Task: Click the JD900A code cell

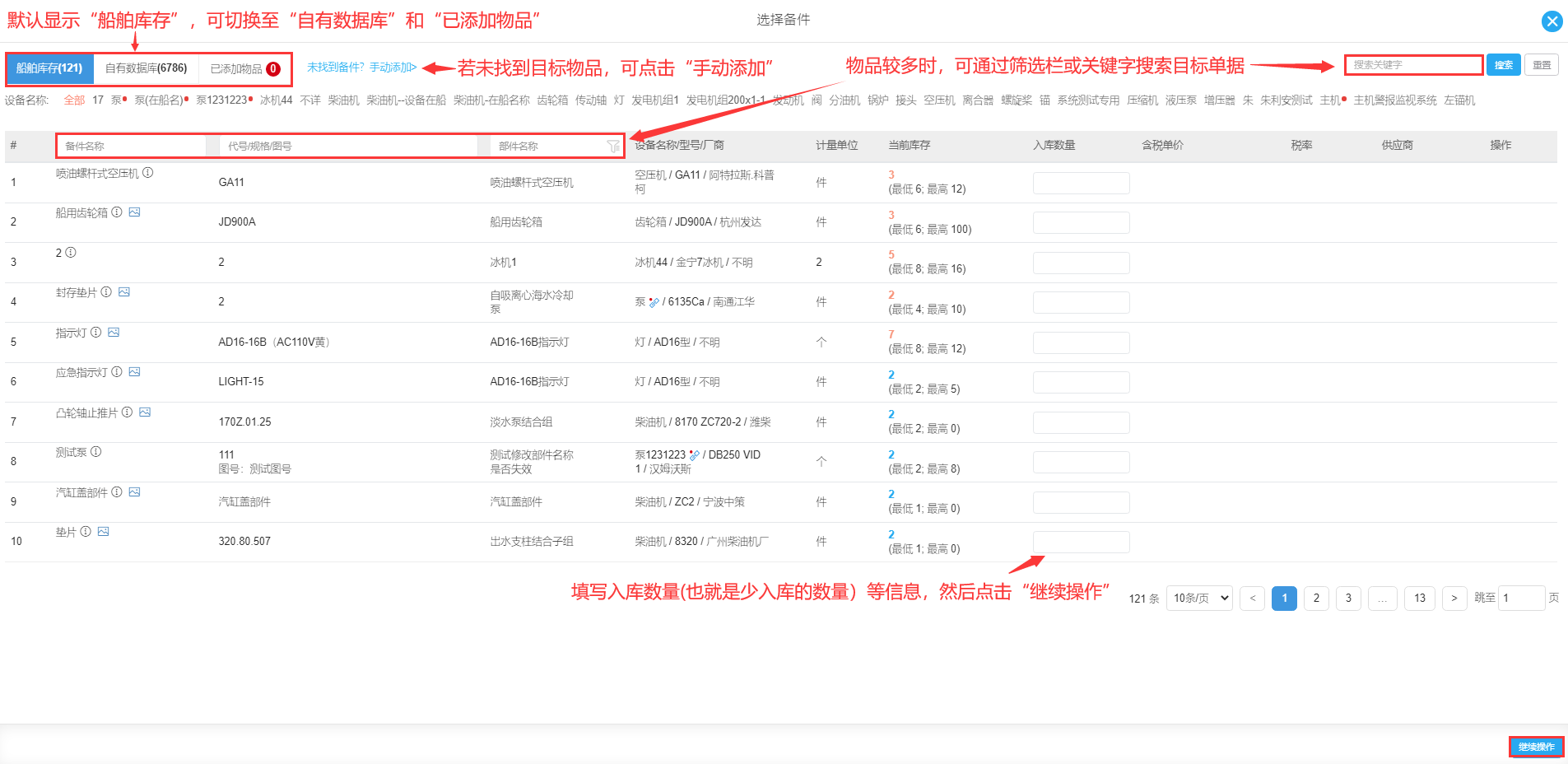Action: 237,222
